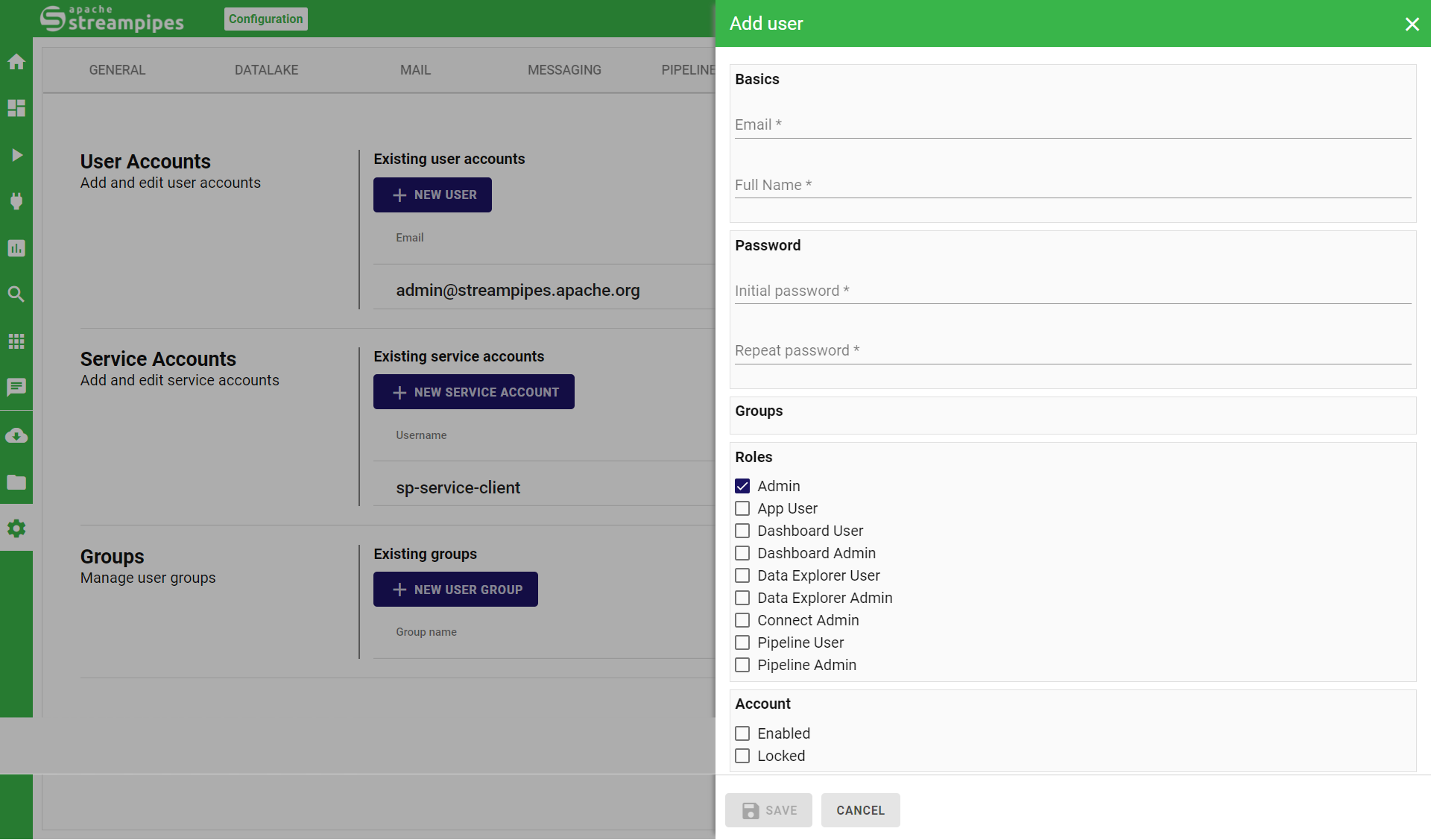This screenshot has width=1431, height=840.
Task: Tick the Locked account checkbox
Action: click(742, 756)
